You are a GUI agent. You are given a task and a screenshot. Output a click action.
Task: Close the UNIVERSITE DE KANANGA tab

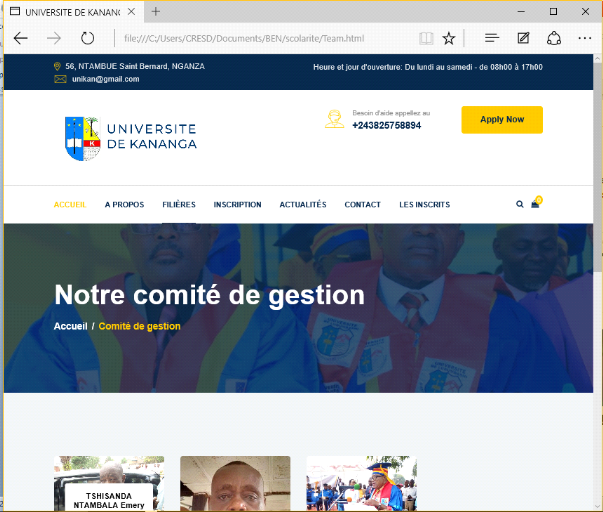131,12
